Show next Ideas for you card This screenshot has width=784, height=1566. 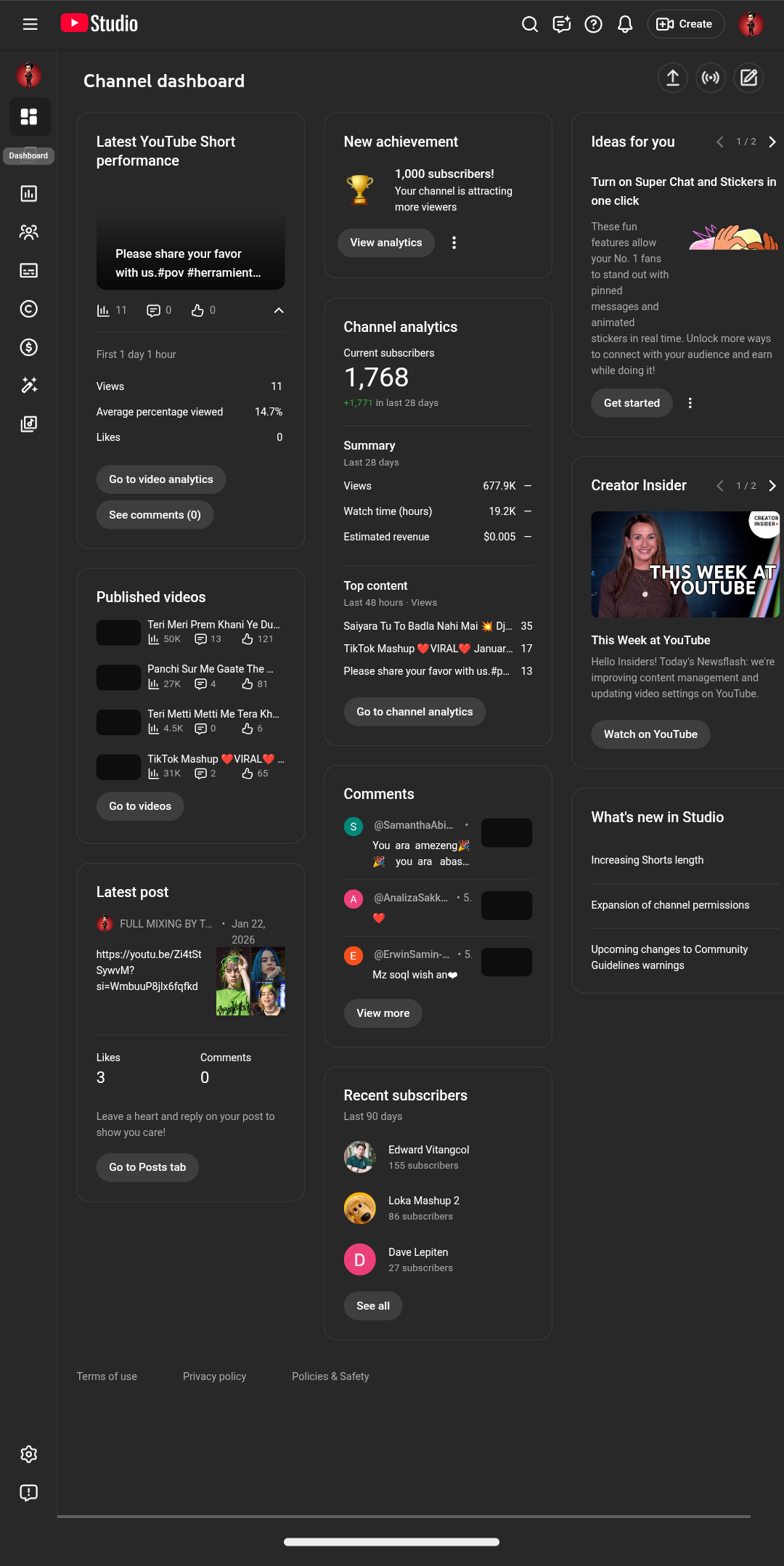coord(772,142)
